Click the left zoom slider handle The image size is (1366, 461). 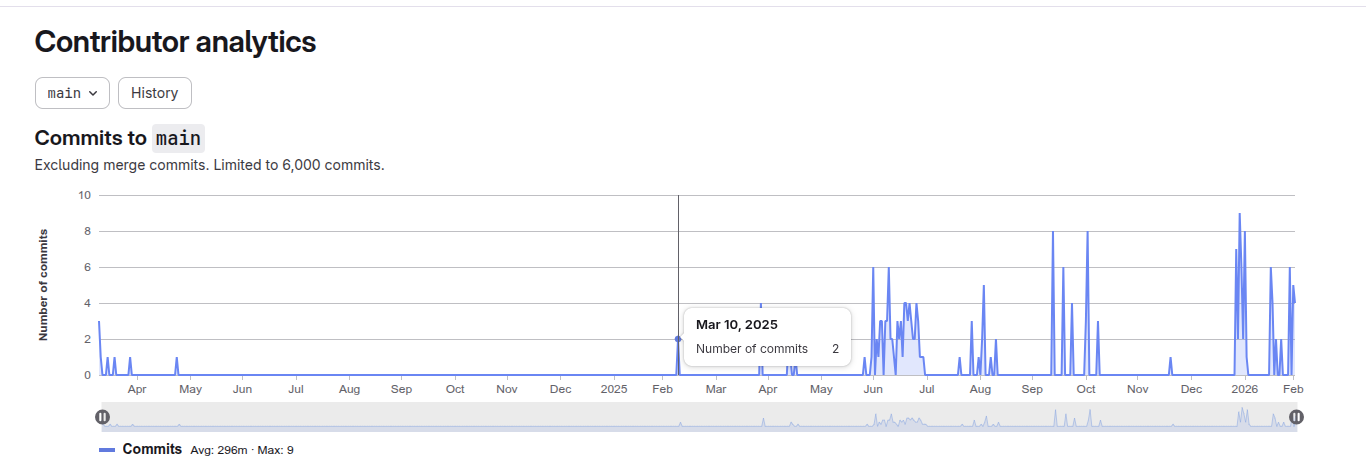pos(102,417)
